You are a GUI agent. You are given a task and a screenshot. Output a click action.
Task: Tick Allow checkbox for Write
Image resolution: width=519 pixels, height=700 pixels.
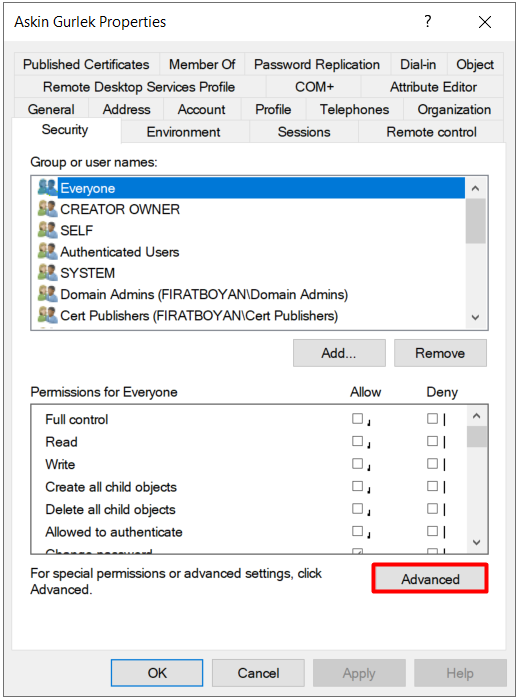point(357,463)
